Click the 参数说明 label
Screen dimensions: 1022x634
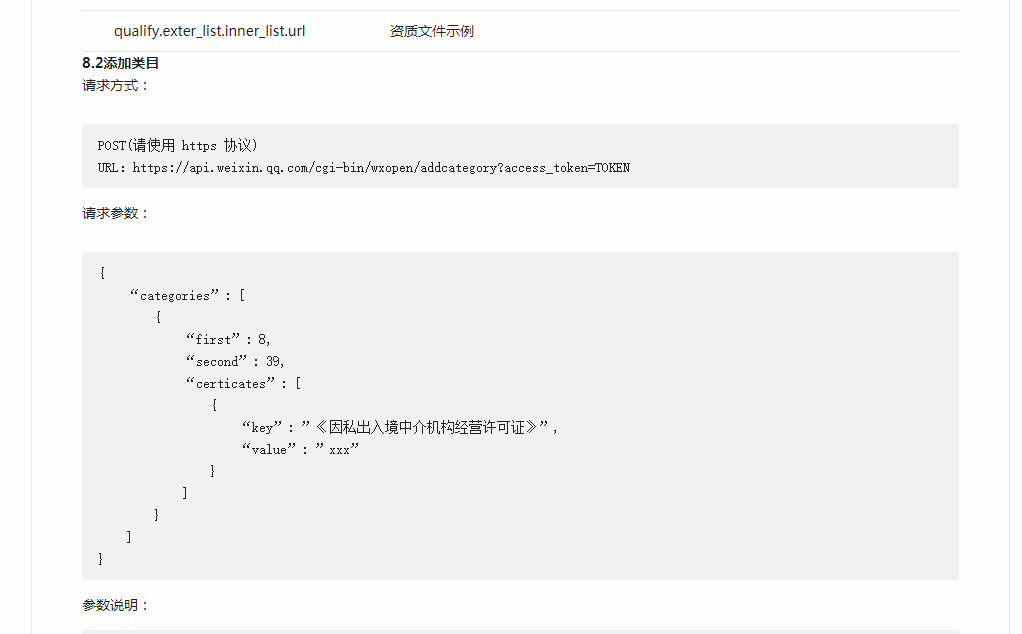(x=115, y=605)
